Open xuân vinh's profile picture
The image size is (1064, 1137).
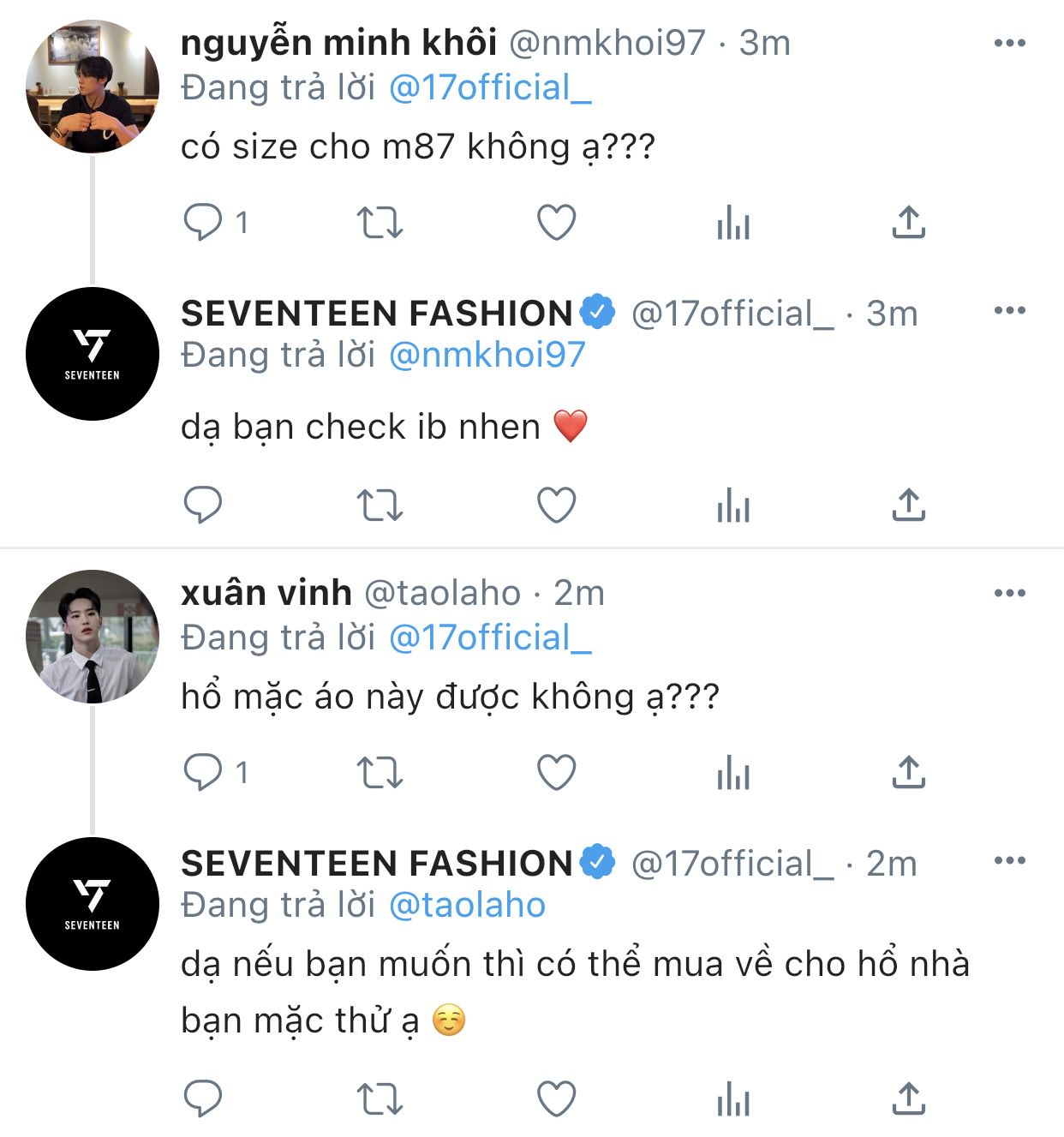click(x=93, y=637)
